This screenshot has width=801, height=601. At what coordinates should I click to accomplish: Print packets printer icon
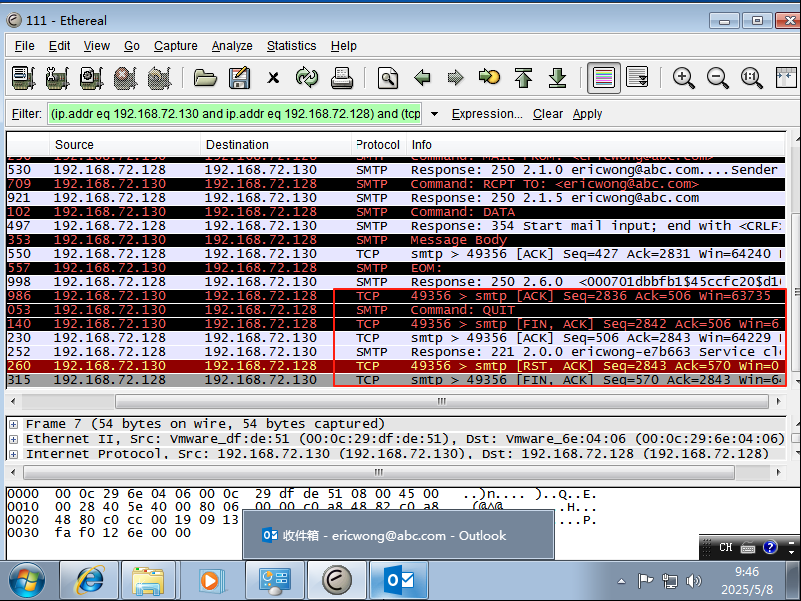(341, 78)
